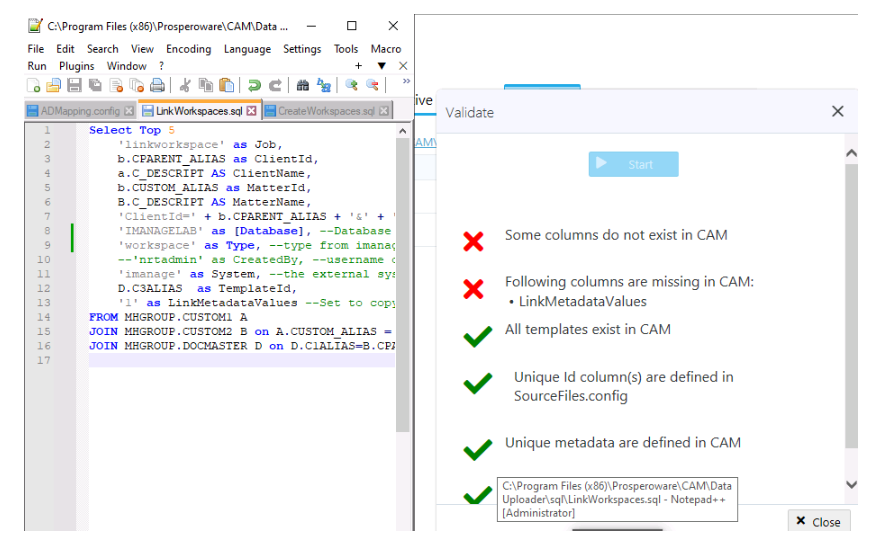Close the CreateWorkspaces.sql tab
This screenshot has height=543, width=883.
[x=383, y=111]
